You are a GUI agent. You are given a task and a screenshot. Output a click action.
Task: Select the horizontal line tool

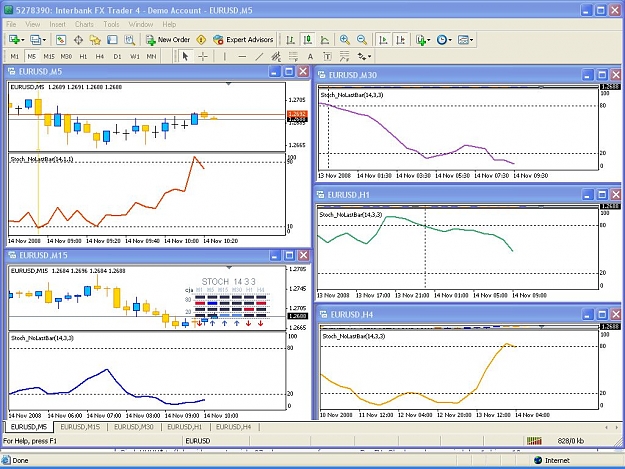pyautogui.click(x=242, y=57)
